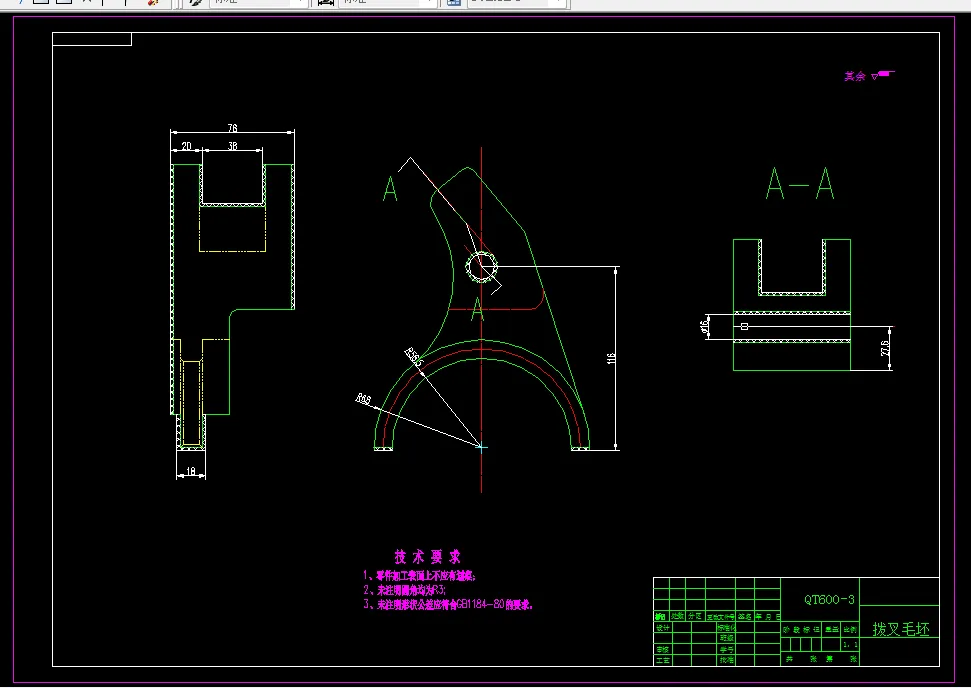Select requirement line 2 mentioning R3
This screenshot has width=971, height=688.
404,590
